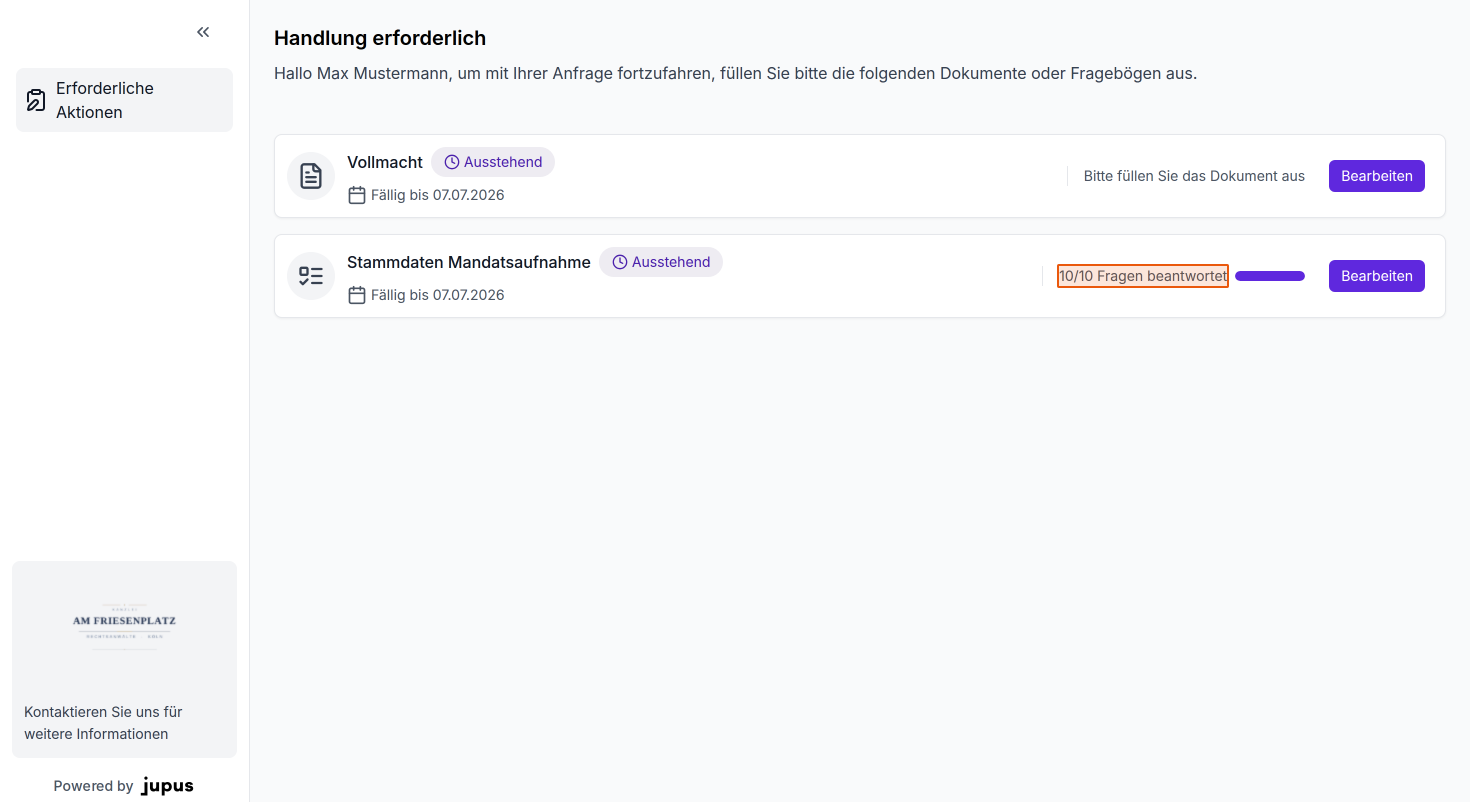The width and height of the screenshot is (1470, 802).
Task: Click the Ausstehend badge next to Stammdaten Mandatsaufnahme
Action: 661,262
